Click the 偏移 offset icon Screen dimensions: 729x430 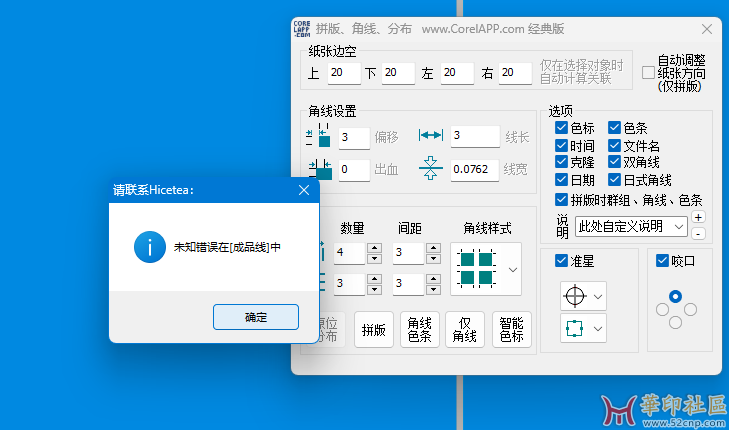[x=319, y=137]
